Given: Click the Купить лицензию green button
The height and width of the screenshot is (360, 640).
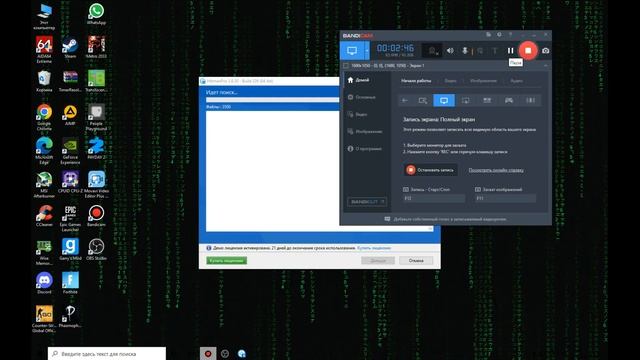Looking at the screenshot, I should pos(227,260).
